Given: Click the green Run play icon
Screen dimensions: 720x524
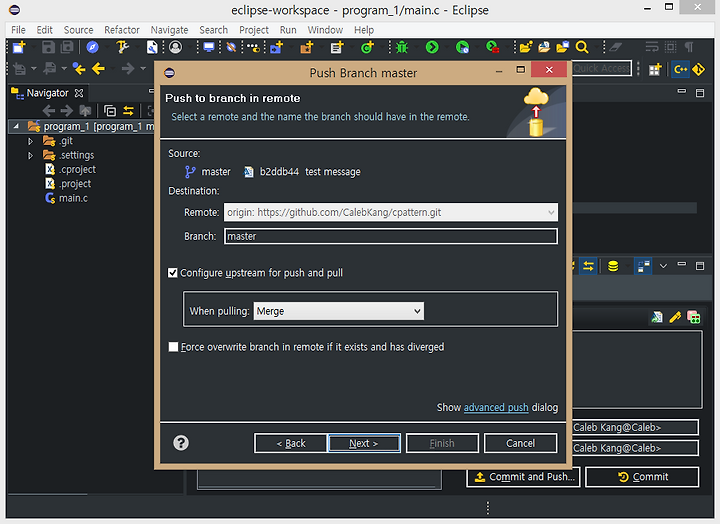Looking at the screenshot, I should click(x=432, y=47).
